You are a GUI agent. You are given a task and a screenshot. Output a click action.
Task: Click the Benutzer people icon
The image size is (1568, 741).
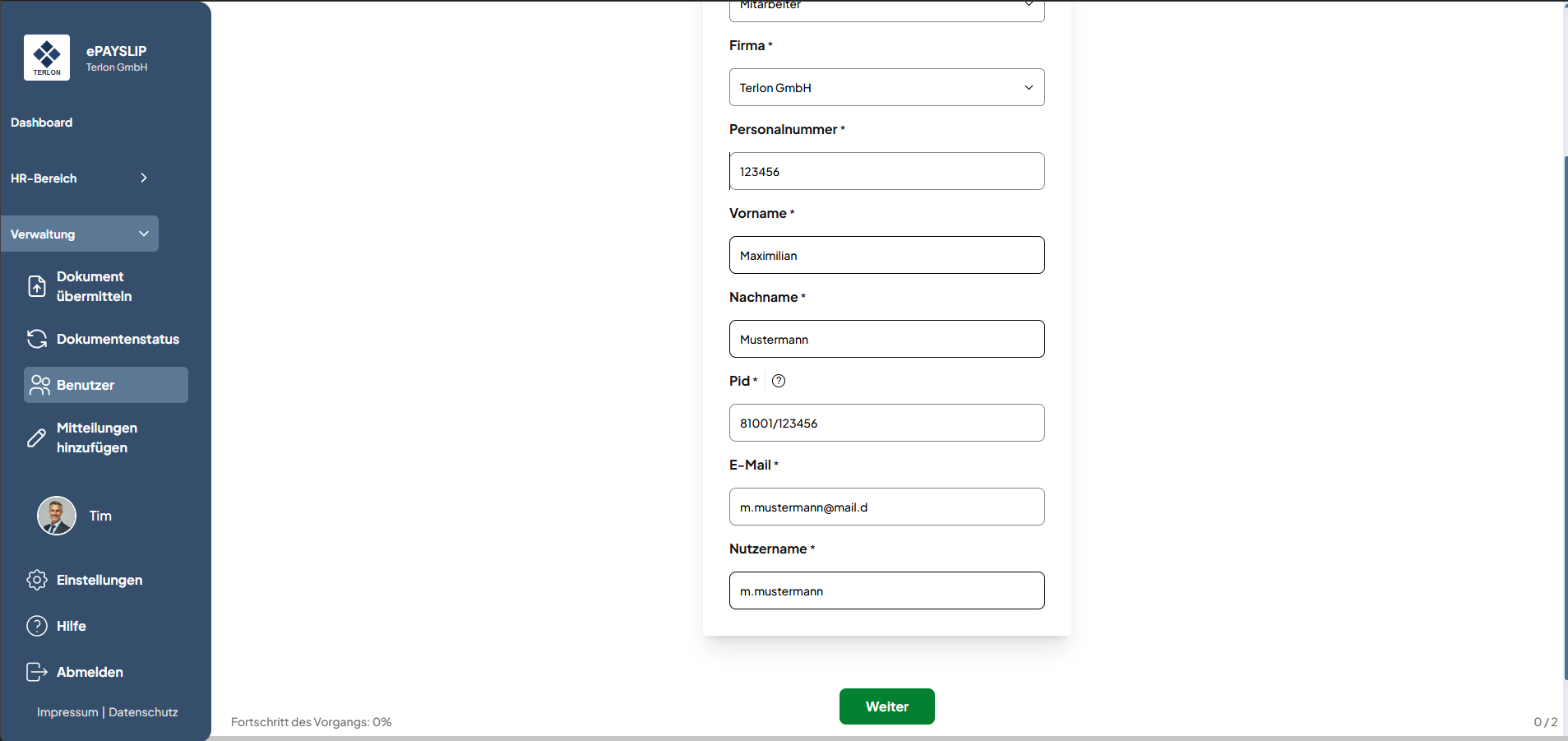point(39,385)
